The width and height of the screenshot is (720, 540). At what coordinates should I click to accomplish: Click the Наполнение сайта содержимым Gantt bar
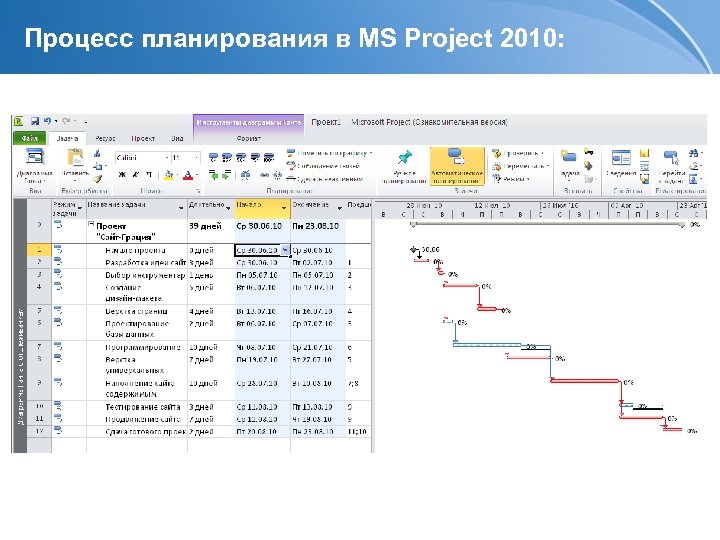coord(585,380)
